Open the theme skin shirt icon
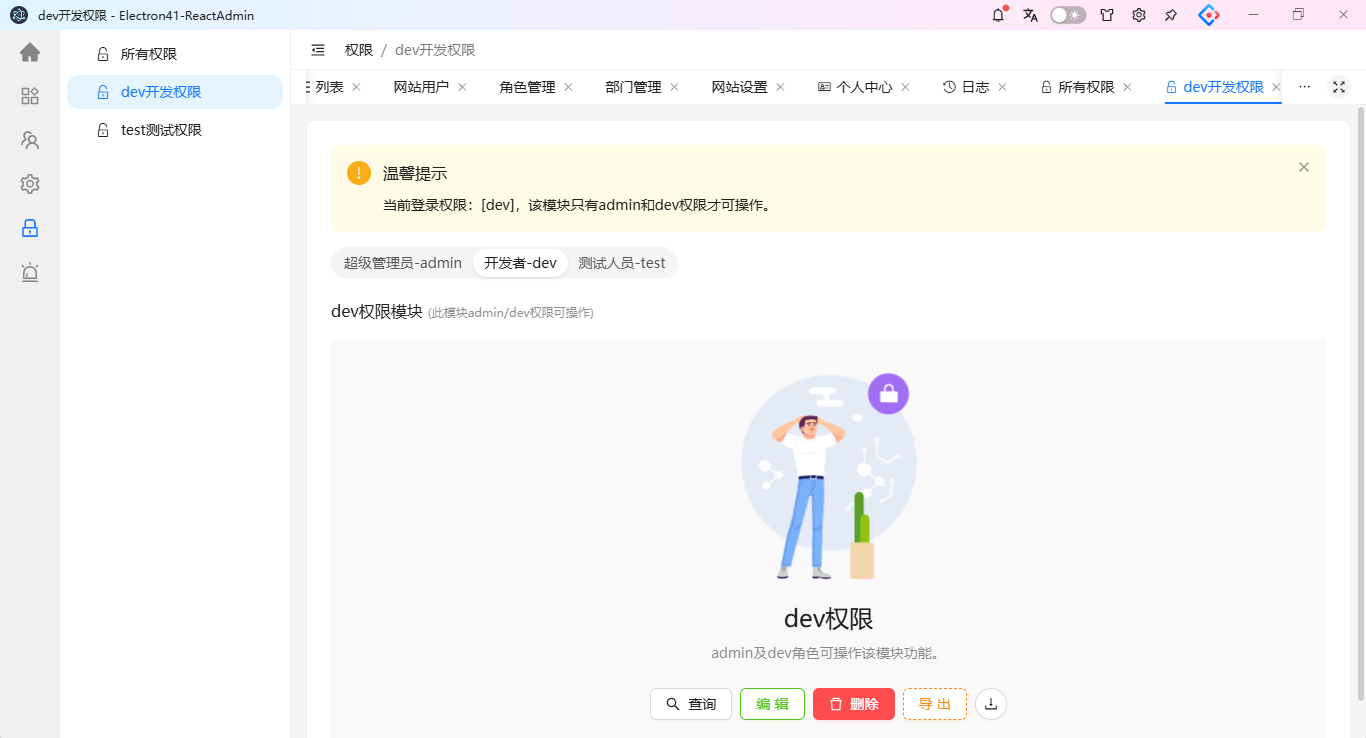 (1107, 15)
